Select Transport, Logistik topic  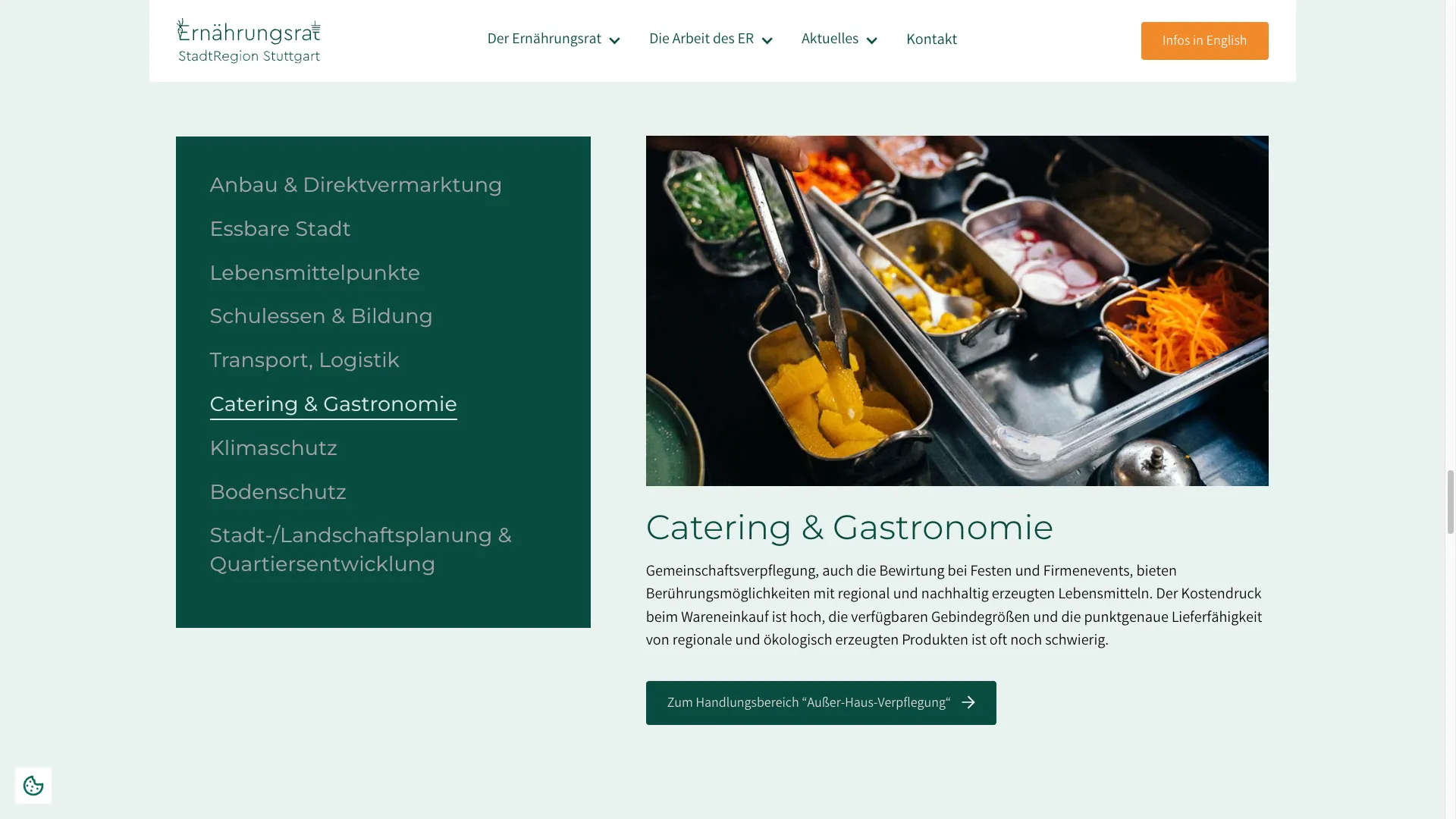click(x=304, y=360)
